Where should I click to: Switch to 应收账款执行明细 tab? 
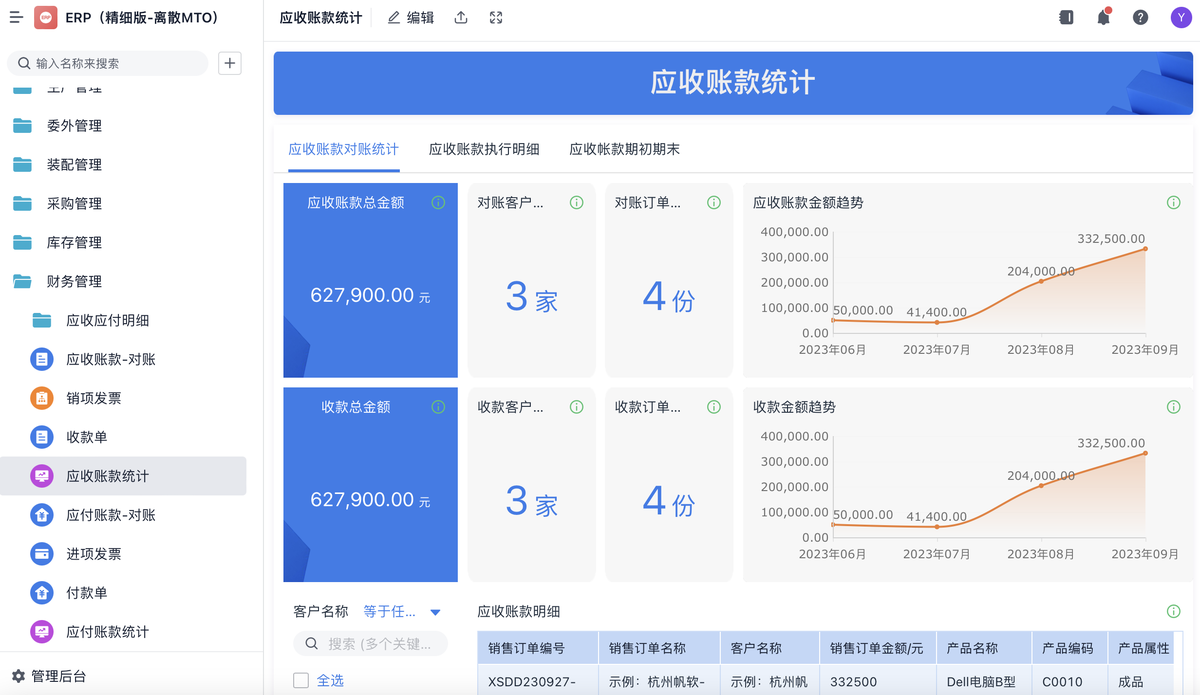click(x=484, y=149)
